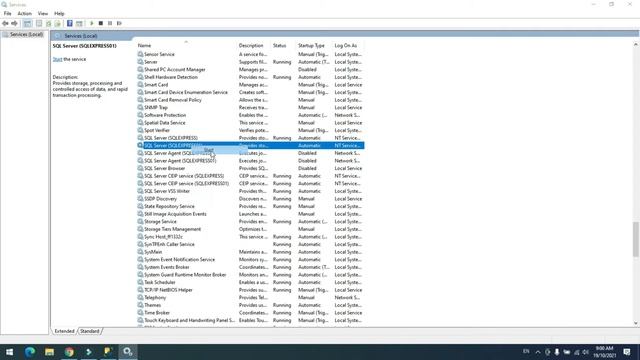Open the blue Help toolbar icon

click(70, 23)
